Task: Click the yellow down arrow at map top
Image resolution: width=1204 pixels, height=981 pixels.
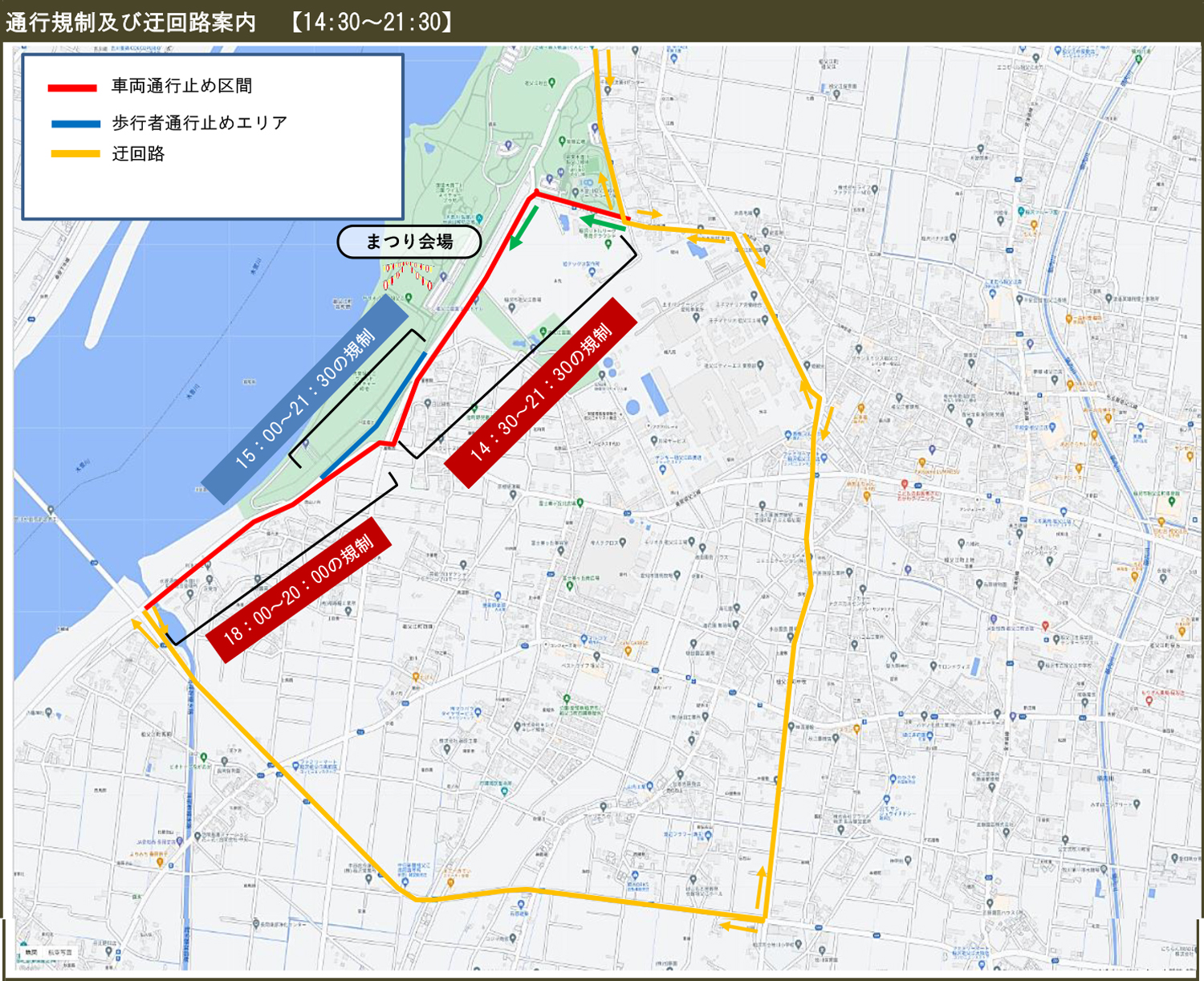Action: pos(608,67)
